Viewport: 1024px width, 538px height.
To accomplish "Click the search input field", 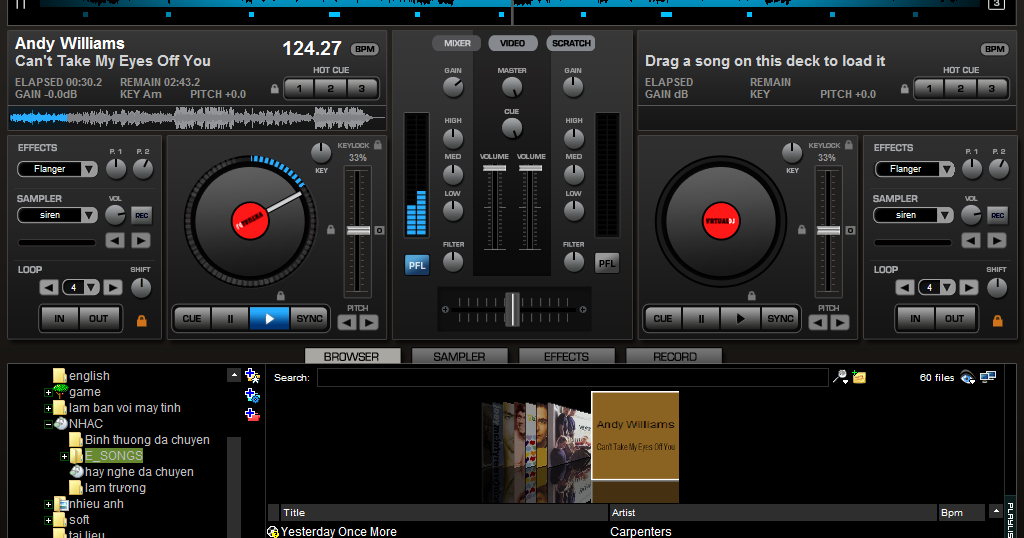I will [573, 377].
